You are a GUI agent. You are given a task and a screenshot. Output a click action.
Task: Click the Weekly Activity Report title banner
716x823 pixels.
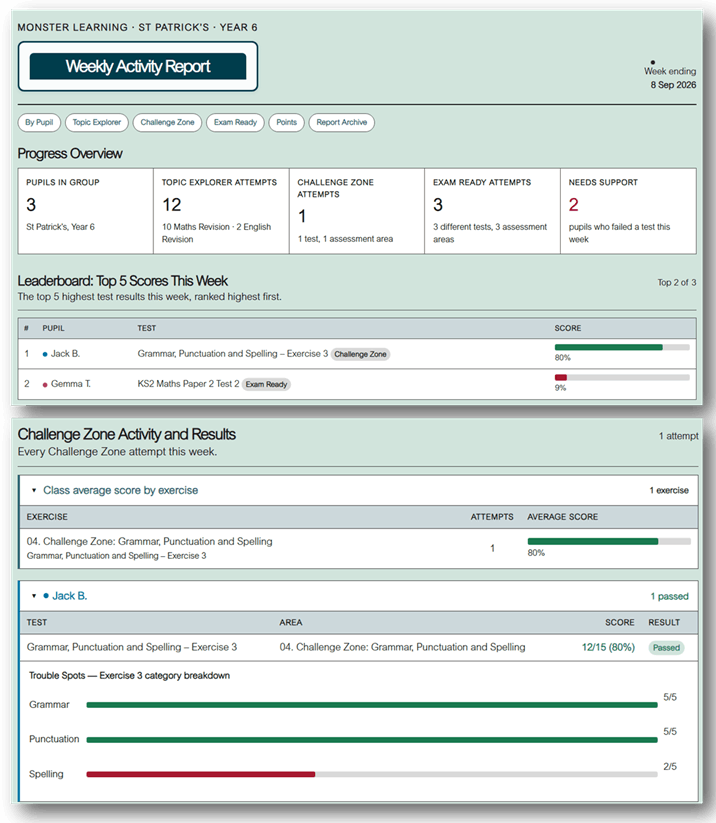[x=138, y=66]
